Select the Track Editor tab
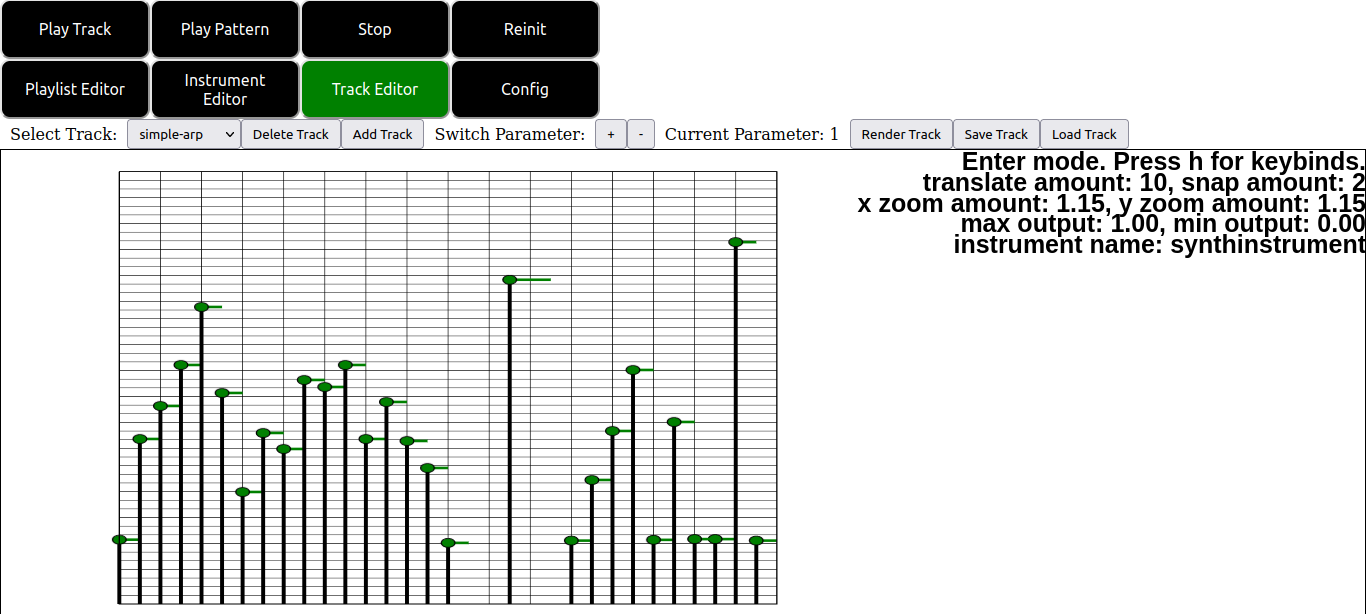Screen dimensions: 1366x614 [x=375, y=90]
